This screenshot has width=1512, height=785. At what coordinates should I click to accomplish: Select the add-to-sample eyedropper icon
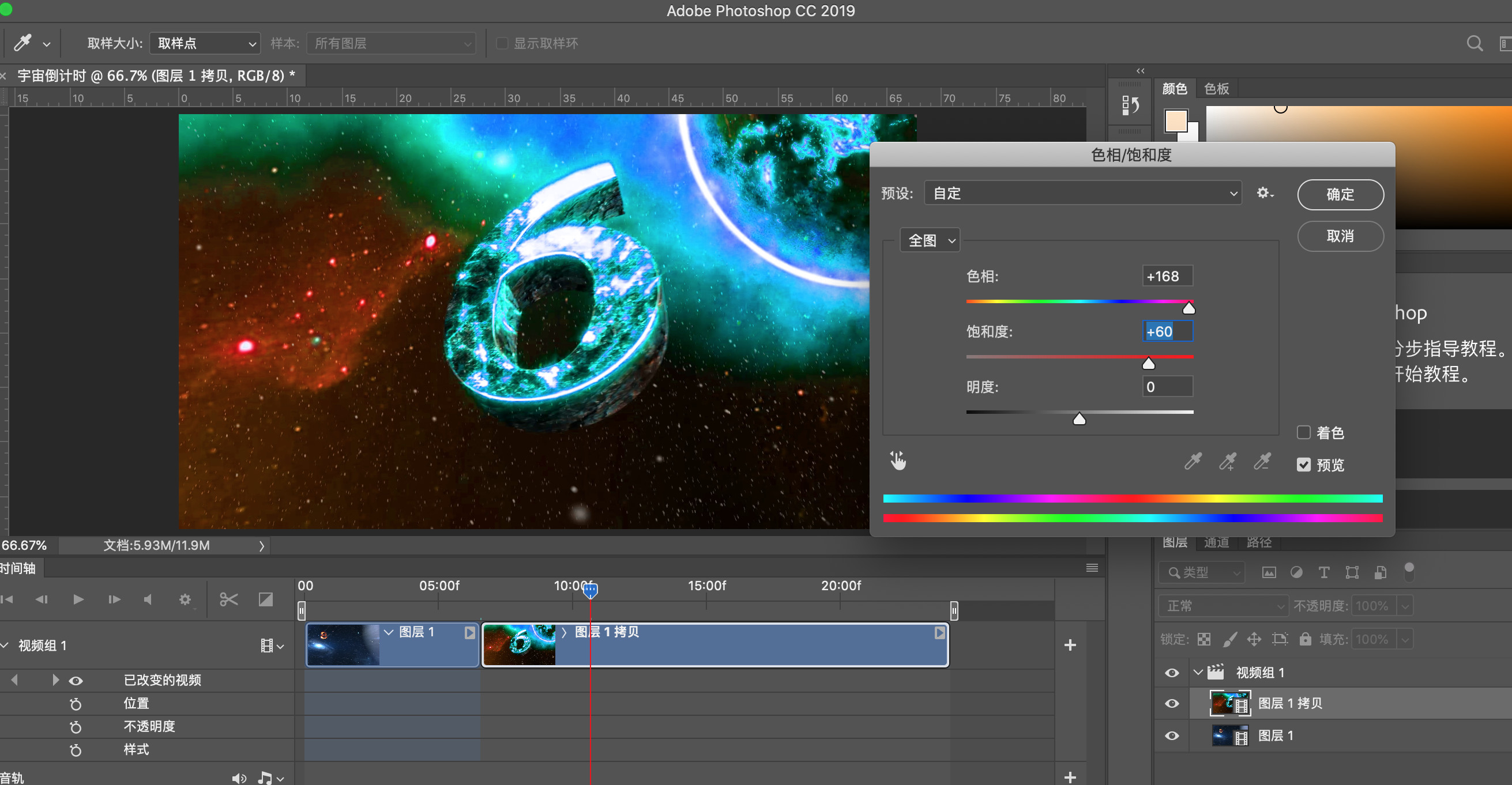1227,461
